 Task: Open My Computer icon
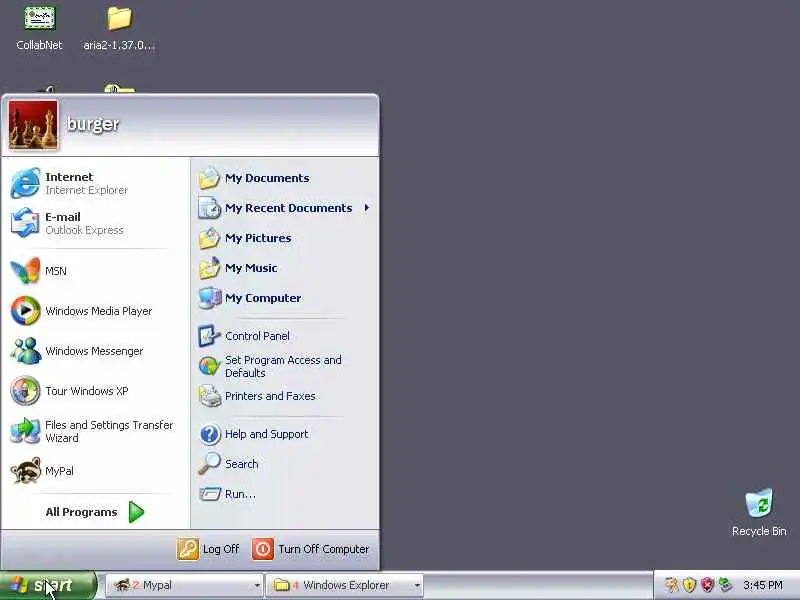click(209, 298)
